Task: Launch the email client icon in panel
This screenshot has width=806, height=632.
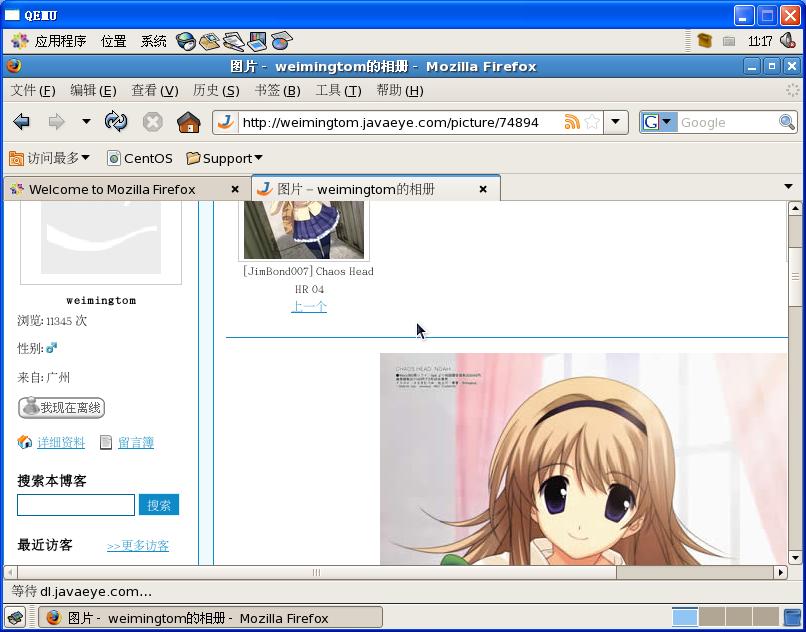Action: [209, 41]
